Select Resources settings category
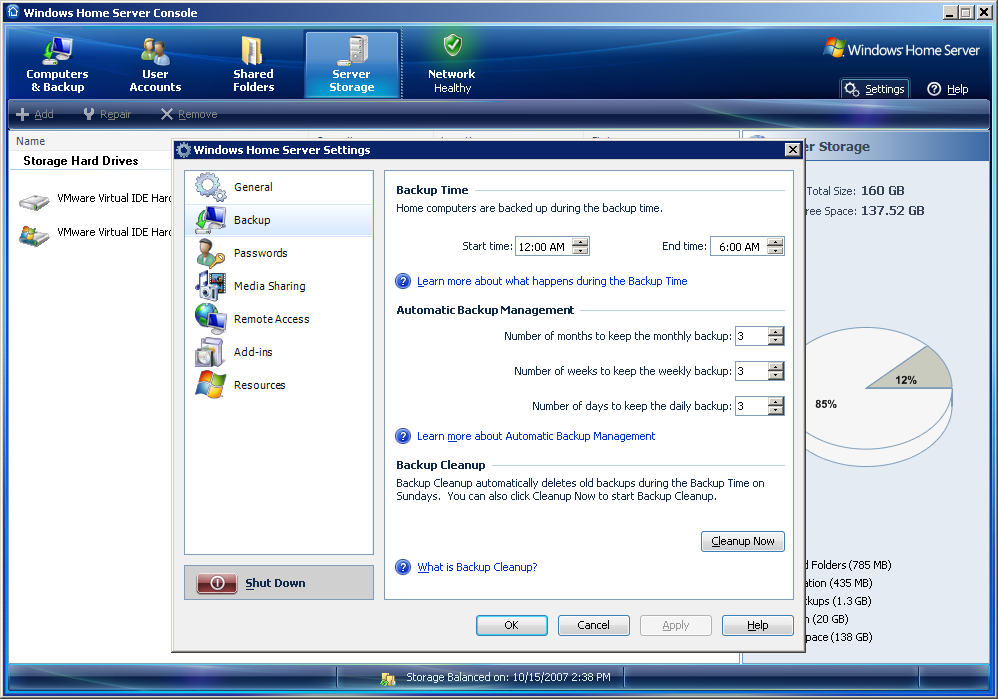The width and height of the screenshot is (998, 699). pos(279,385)
